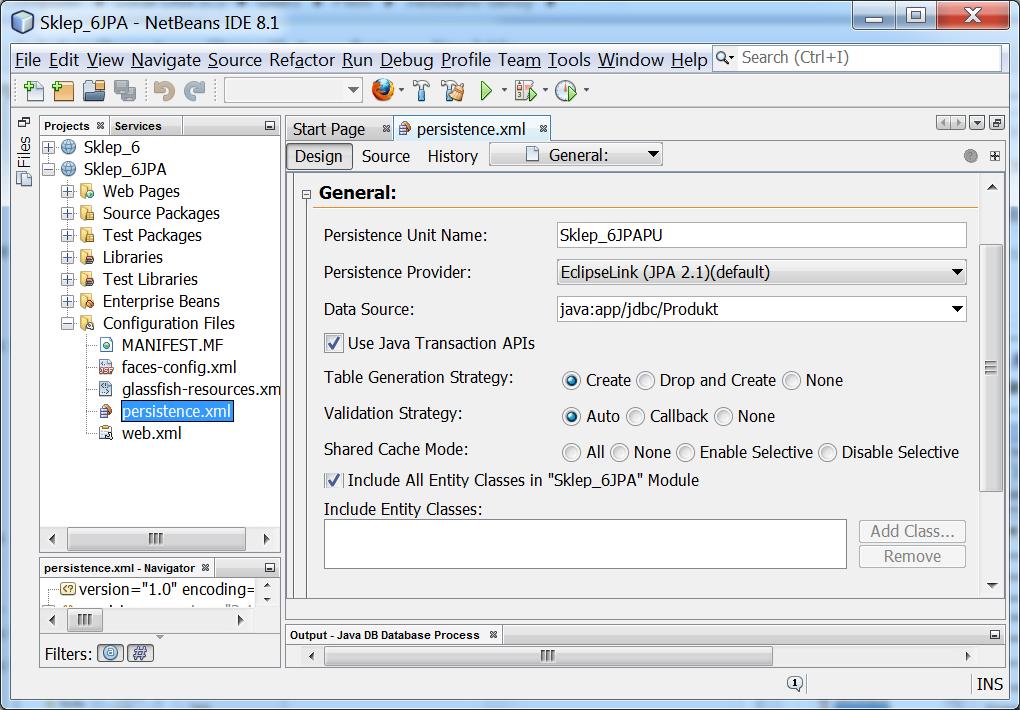The height and width of the screenshot is (710, 1020).
Task: Click the Firefox browser icon in toolbar
Action: (383, 90)
